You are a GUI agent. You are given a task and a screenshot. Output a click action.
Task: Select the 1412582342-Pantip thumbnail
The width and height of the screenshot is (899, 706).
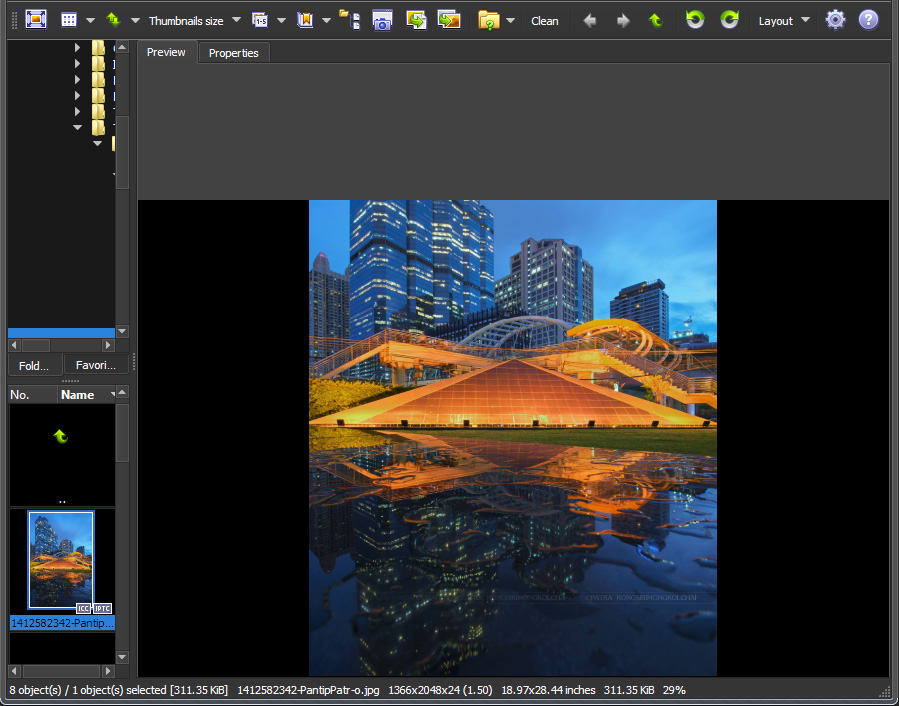[61, 561]
